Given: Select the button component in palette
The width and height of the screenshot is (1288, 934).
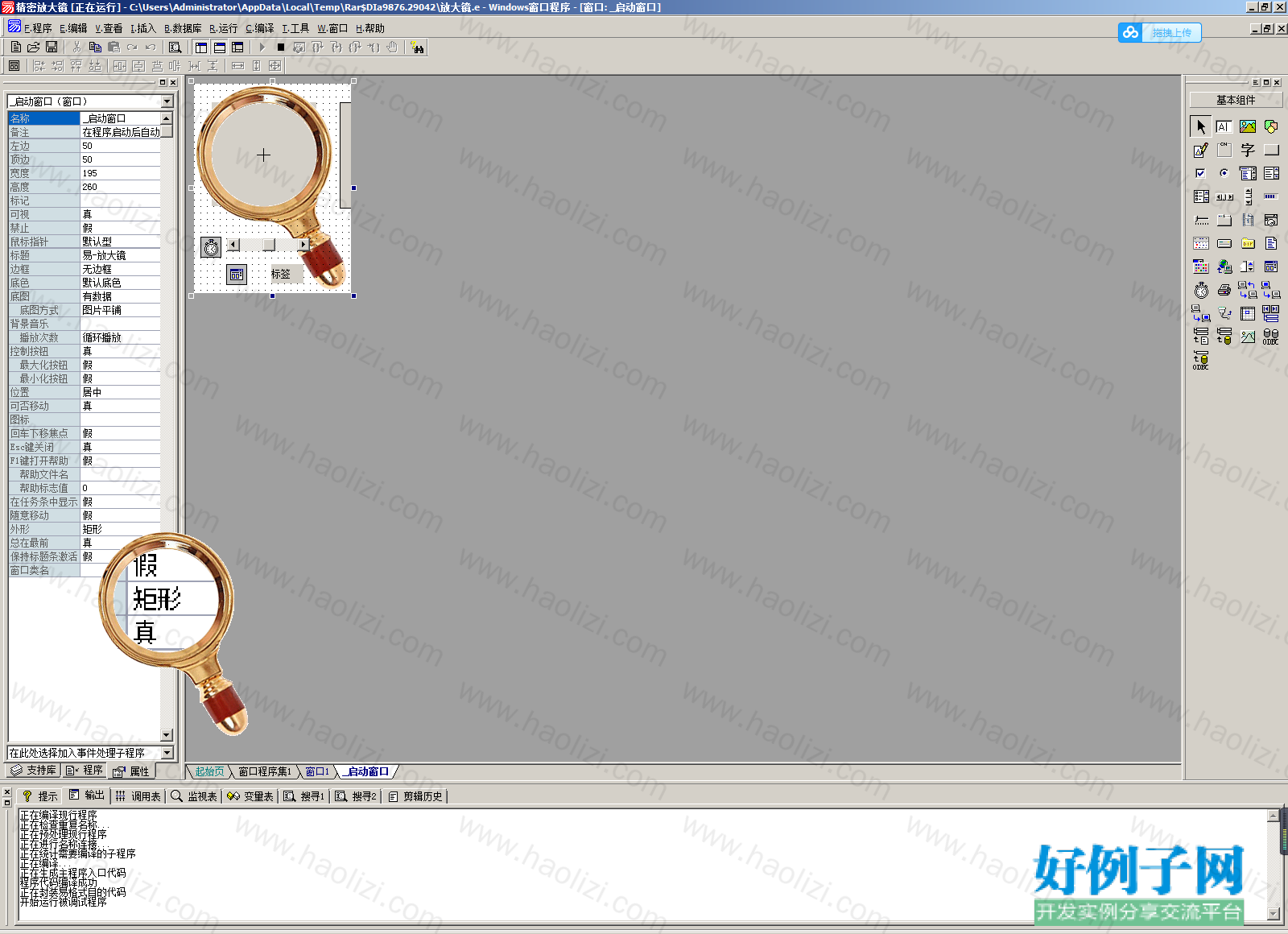Looking at the screenshot, I should tap(1271, 150).
